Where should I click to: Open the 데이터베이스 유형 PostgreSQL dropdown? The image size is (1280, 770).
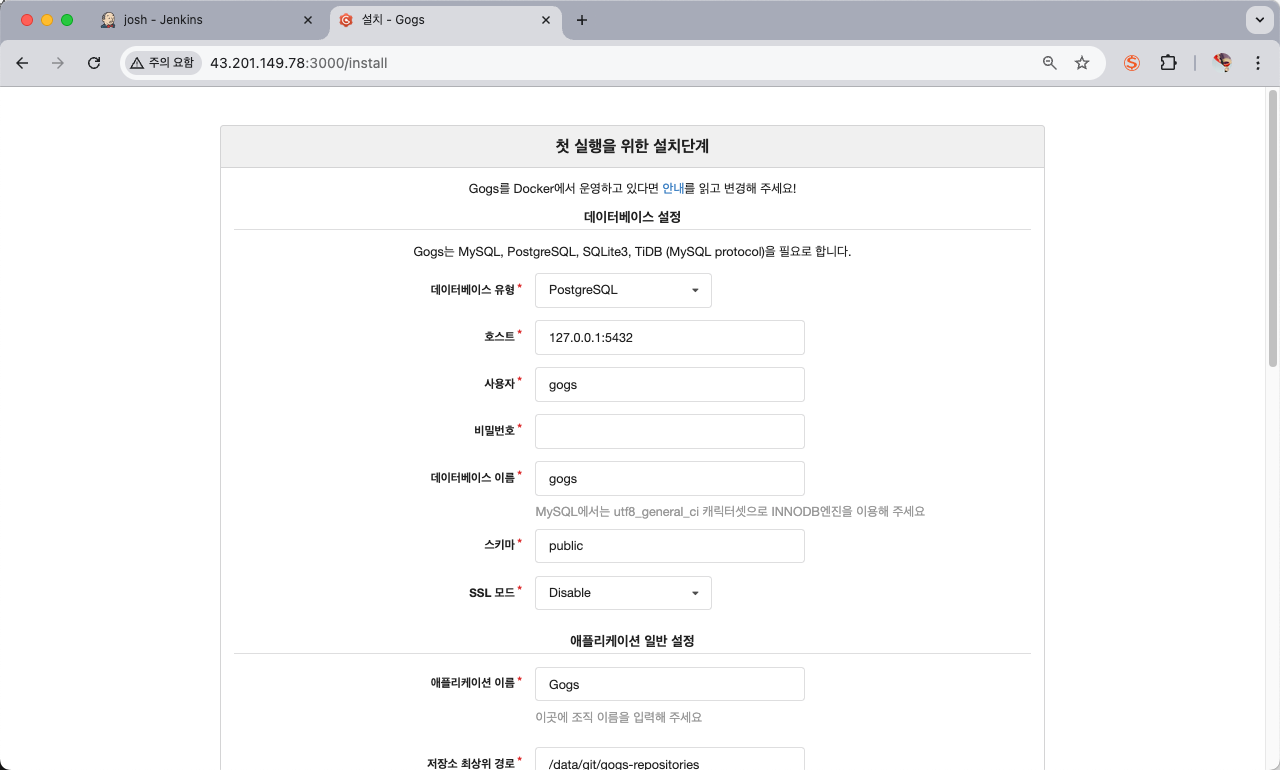click(623, 290)
